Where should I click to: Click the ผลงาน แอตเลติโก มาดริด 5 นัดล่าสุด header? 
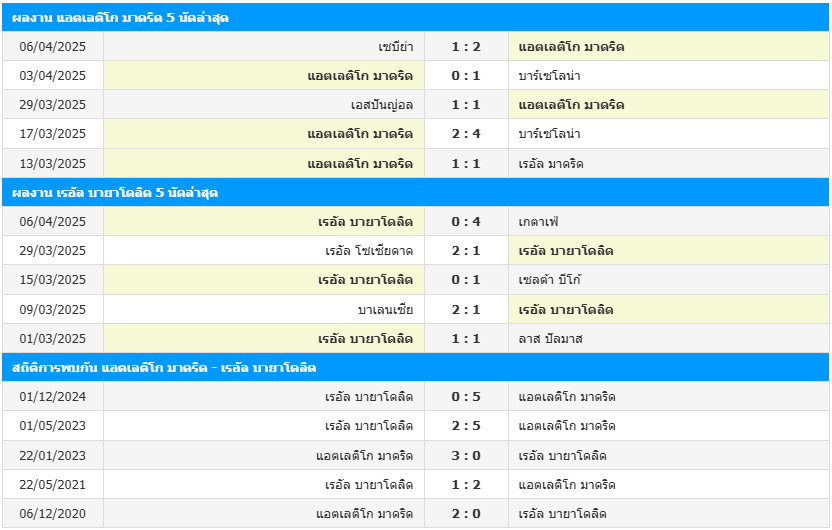[121, 18]
